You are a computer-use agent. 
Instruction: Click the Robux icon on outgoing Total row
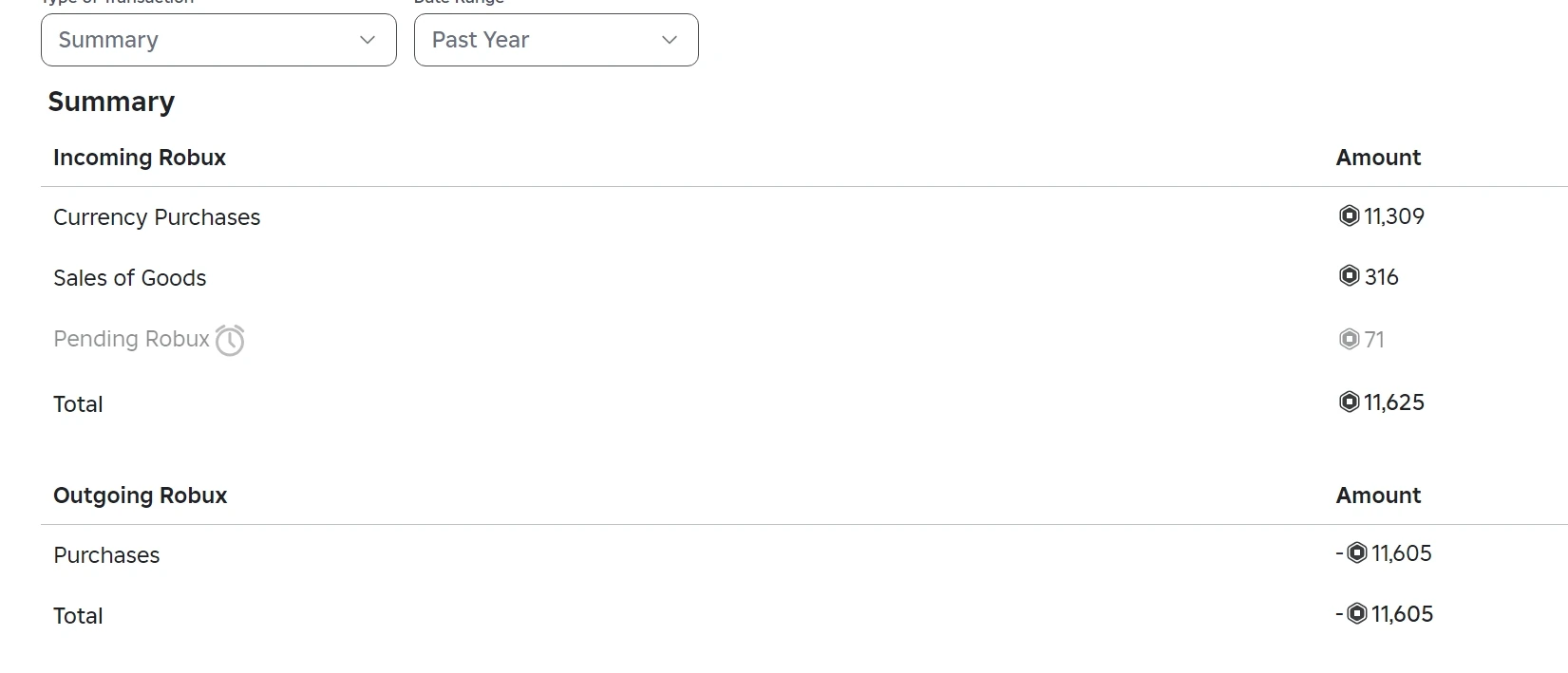(1357, 613)
